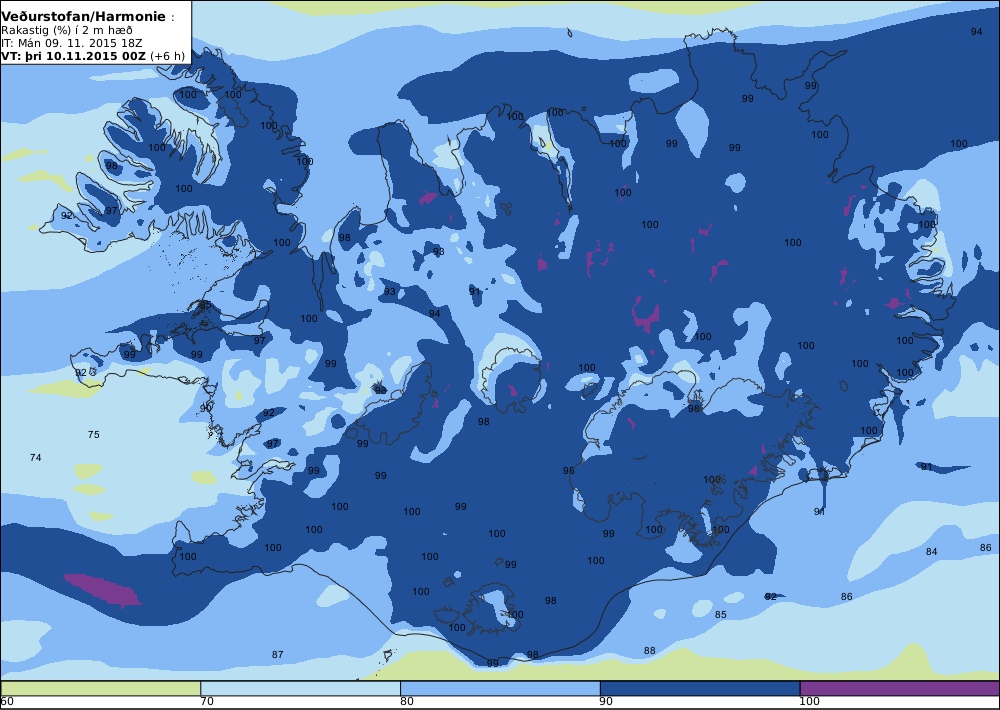Click the "Rakastig (%) í 2 m hæð" label
The height and width of the screenshot is (710, 1000).
point(67,31)
